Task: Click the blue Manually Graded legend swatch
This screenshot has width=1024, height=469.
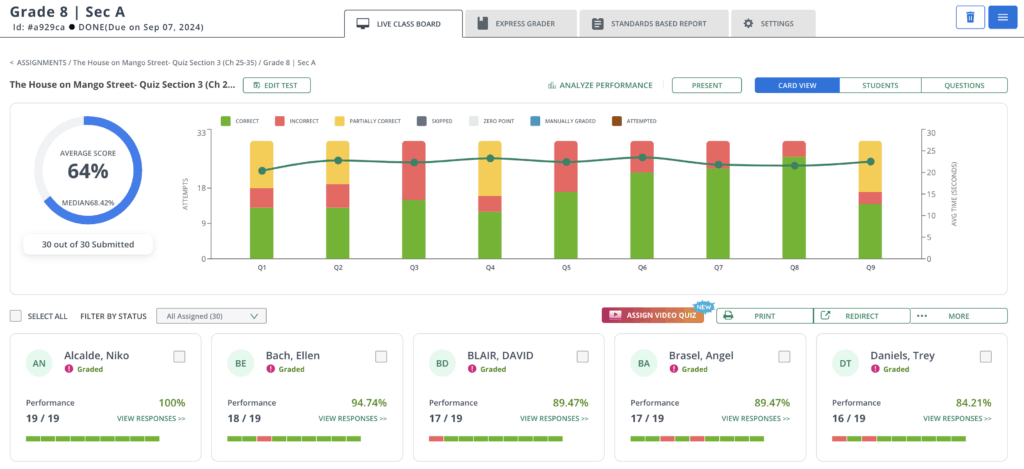Action: click(536, 121)
